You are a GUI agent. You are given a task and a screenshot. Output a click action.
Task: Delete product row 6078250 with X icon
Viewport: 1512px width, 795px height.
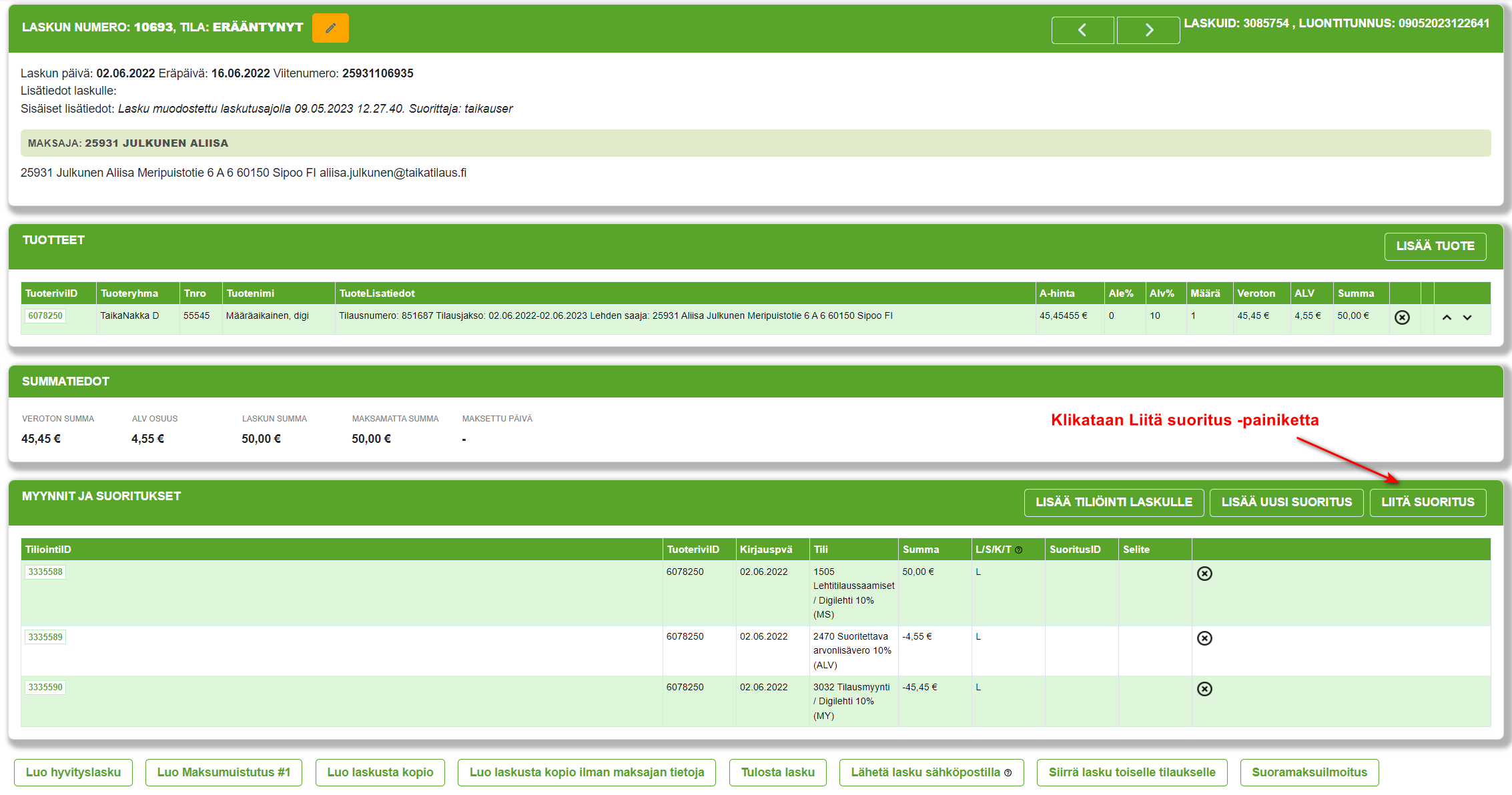pyautogui.click(x=1402, y=317)
